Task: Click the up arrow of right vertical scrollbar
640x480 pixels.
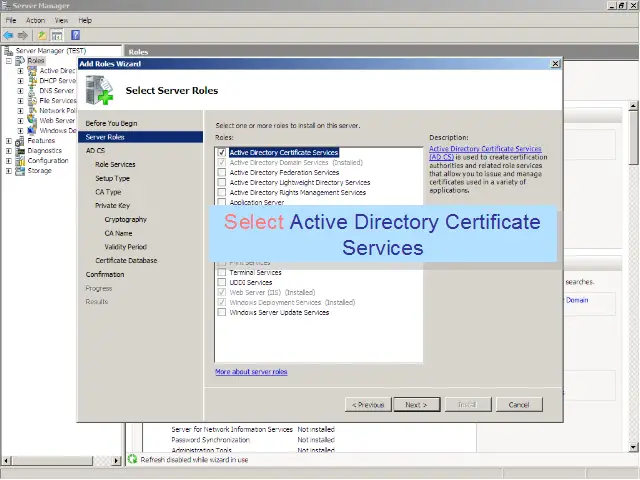Action: (633, 106)
